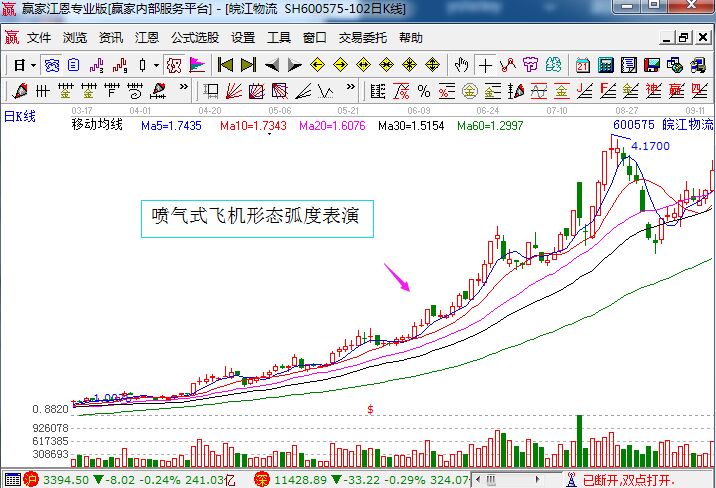Screen dimensions: 716x488
Task: Select the crosshair cursor tool
Action: point(486,65)
